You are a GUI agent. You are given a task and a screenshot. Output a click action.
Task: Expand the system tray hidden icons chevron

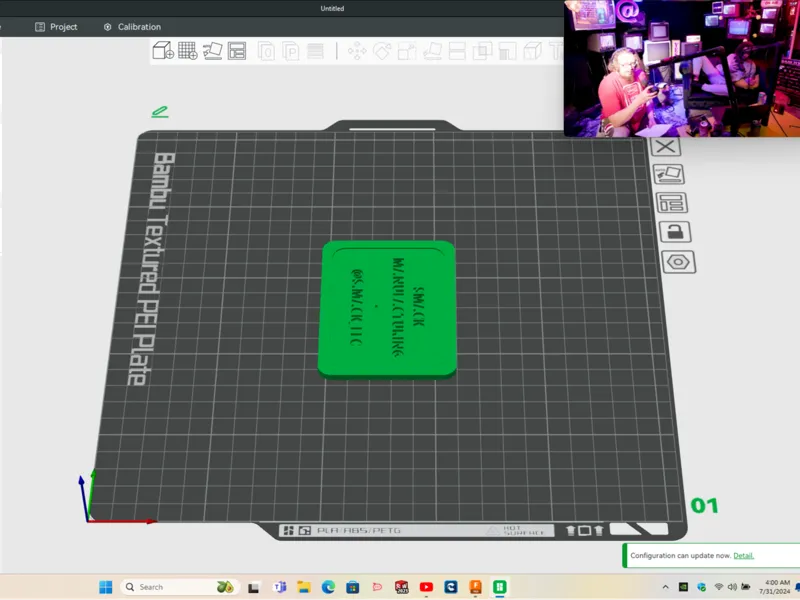tap(665, 587)
